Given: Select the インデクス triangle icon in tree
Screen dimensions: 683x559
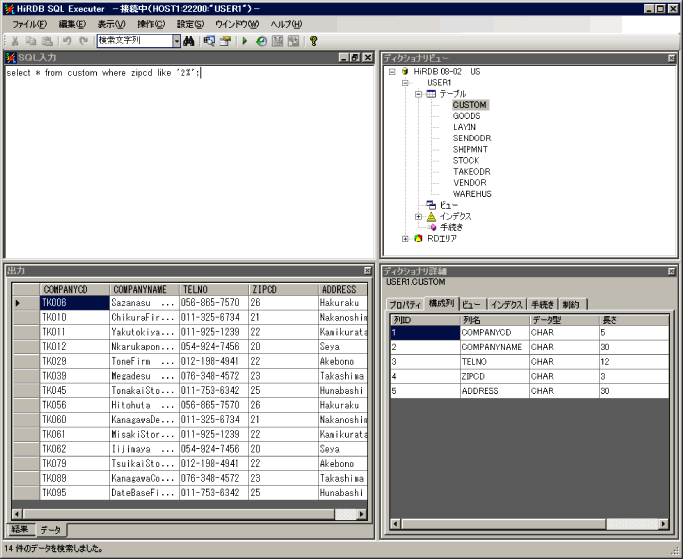Looking at the screenshot, I should [x=431, y=216].
